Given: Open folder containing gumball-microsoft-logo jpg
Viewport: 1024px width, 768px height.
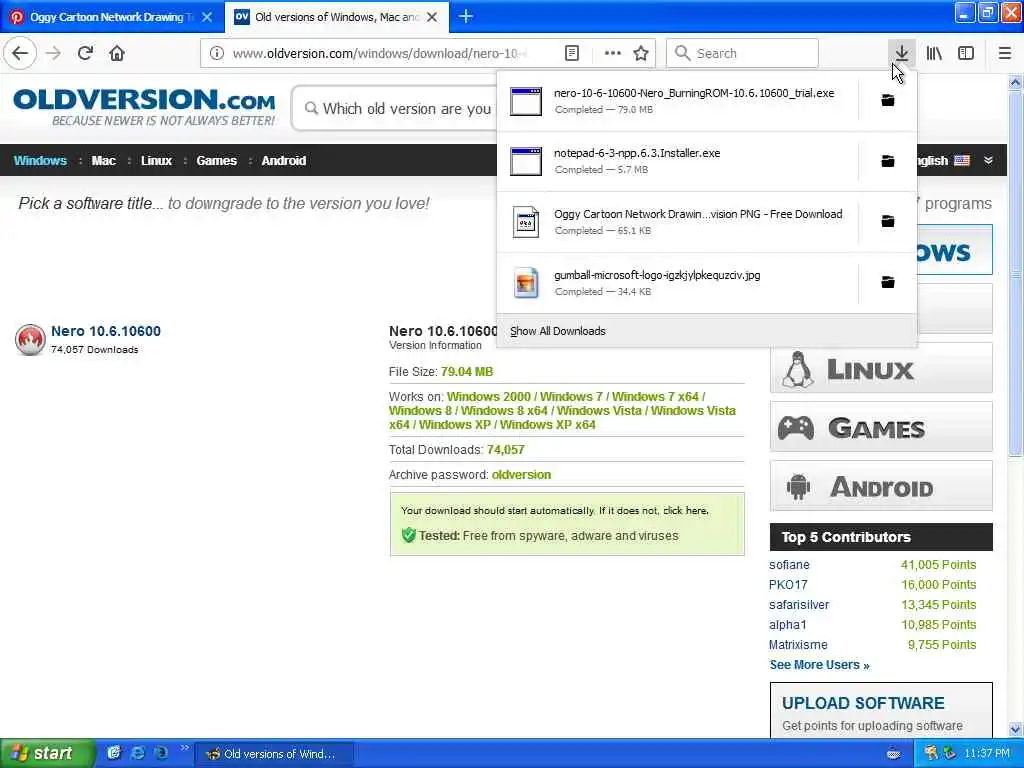Looking at the screenshot, I should (888, 282).
